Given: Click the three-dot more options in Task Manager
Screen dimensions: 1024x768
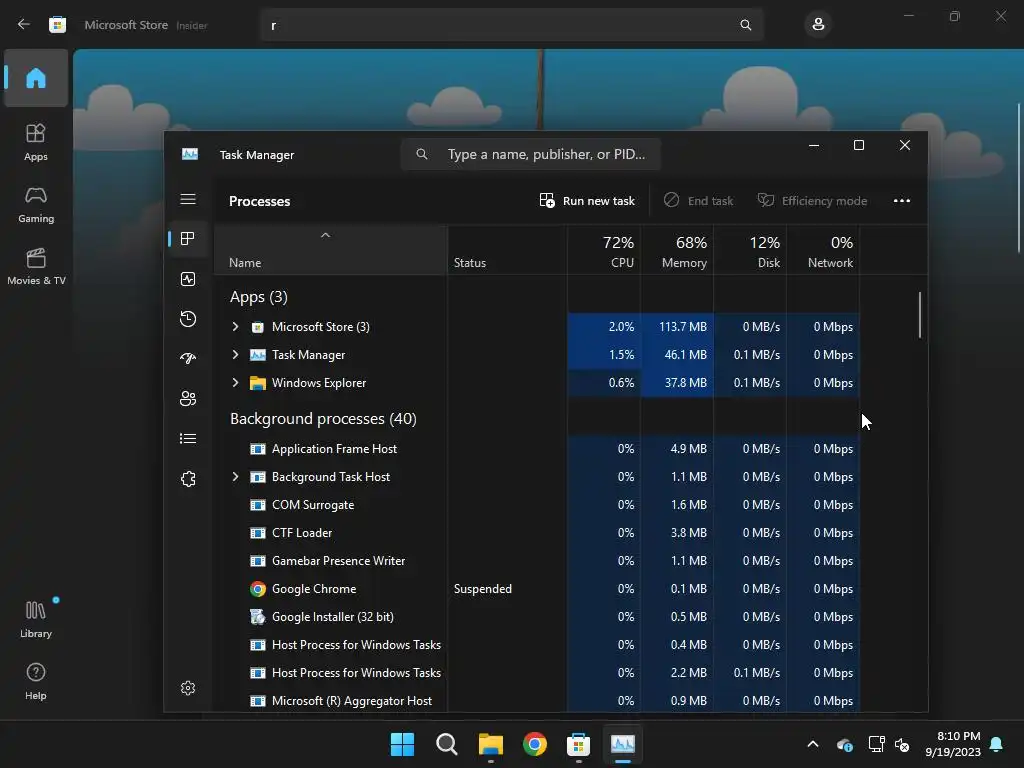Looking at the screenshot, I should click(x=901, y=200).
